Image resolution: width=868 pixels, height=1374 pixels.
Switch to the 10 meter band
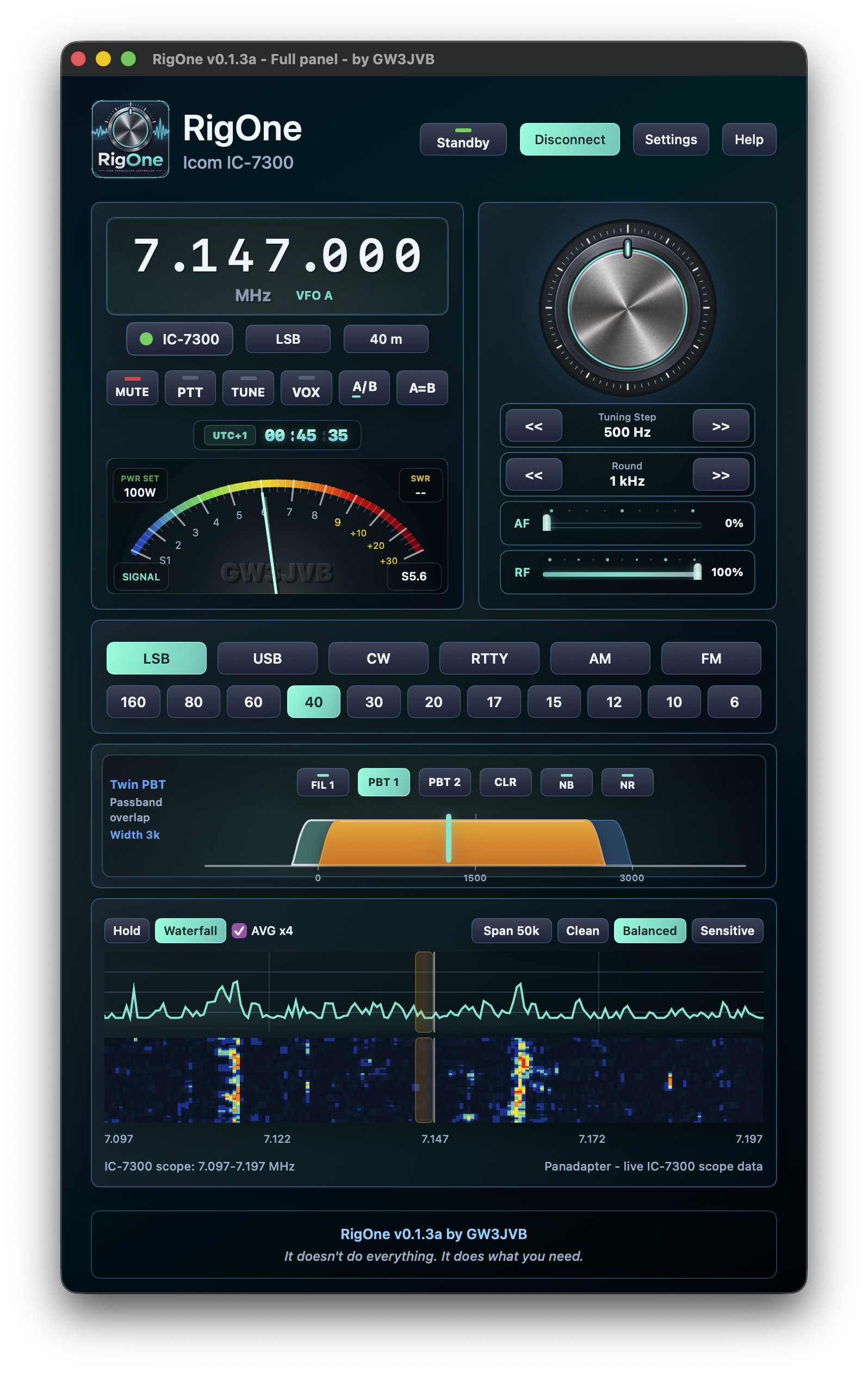(674, 702)
